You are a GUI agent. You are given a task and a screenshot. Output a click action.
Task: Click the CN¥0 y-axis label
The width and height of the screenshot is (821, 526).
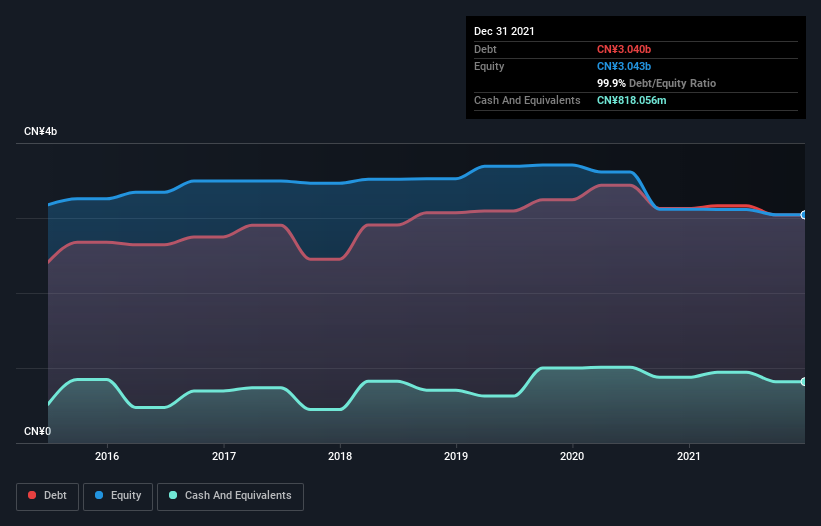click(38, 431)
